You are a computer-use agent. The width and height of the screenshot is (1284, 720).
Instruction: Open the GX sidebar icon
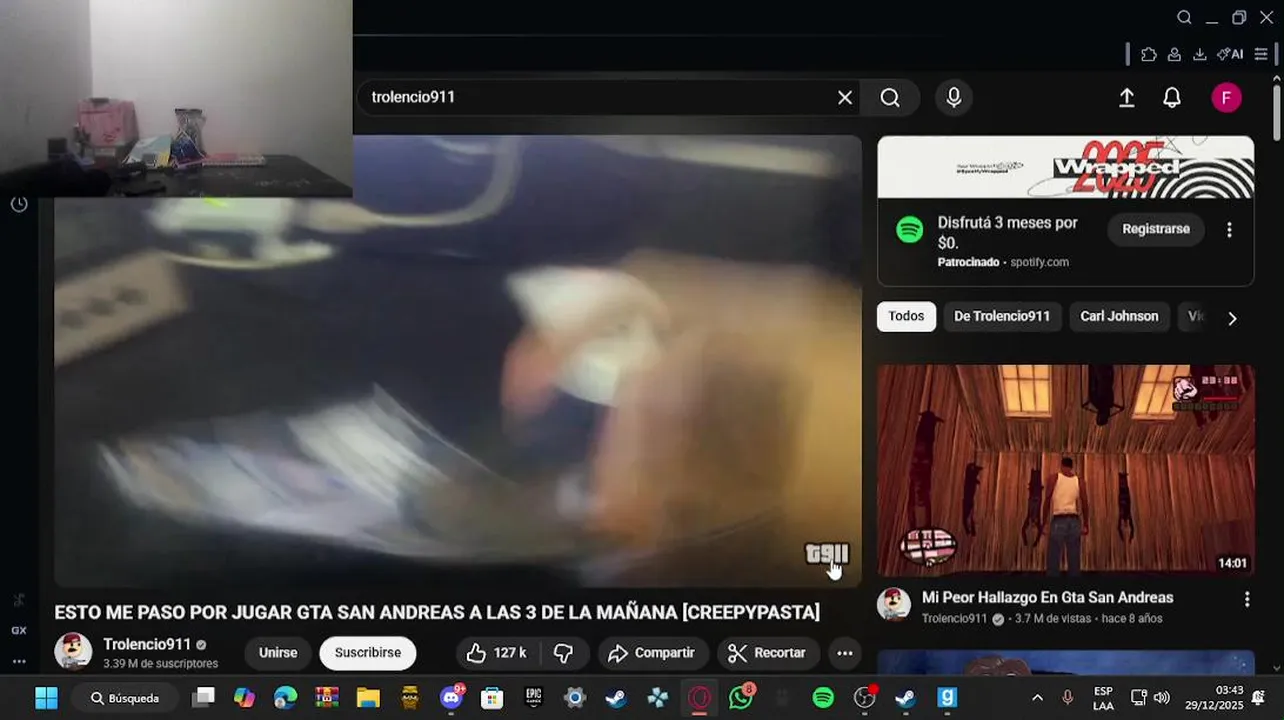(x=19, y=631)
